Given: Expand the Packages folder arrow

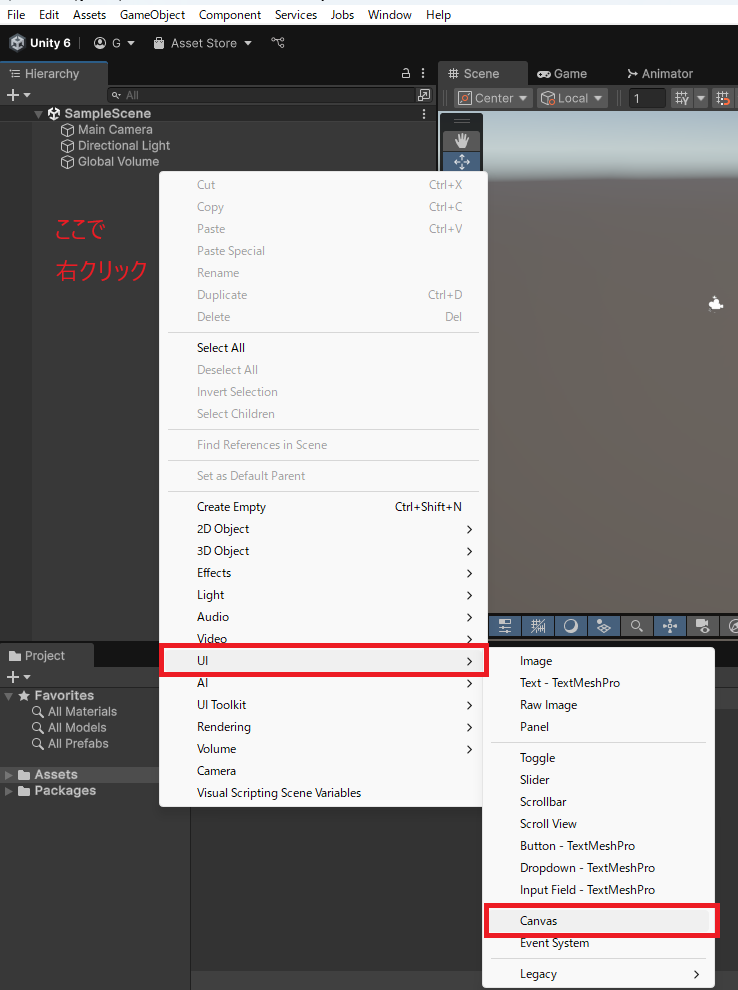Looking at the screenshot, I should click(x=9, y=791).
